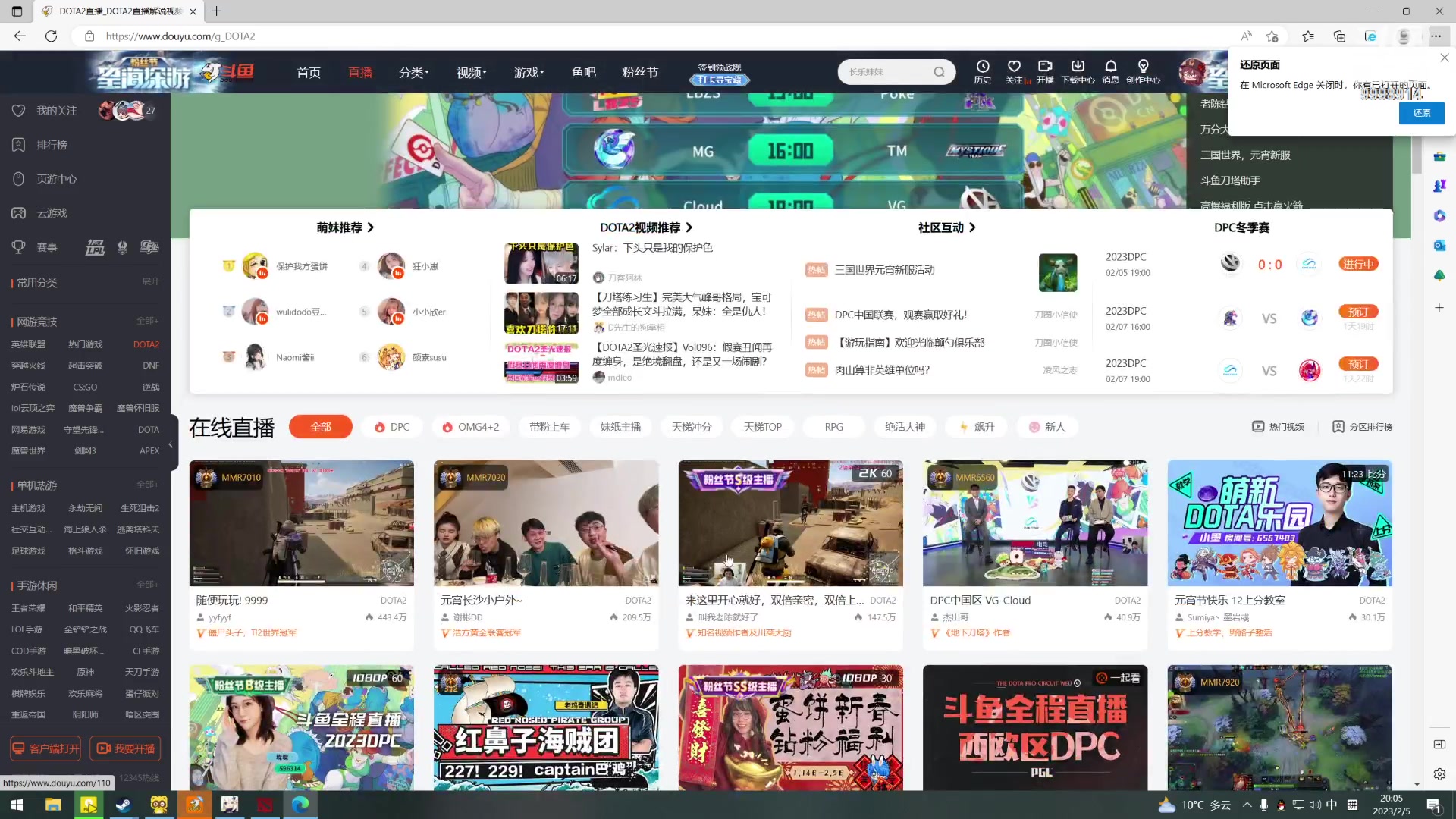Open 分区排行榜 icon link
Viewport: 1456px width, 819px height.
coord(1363,427)
